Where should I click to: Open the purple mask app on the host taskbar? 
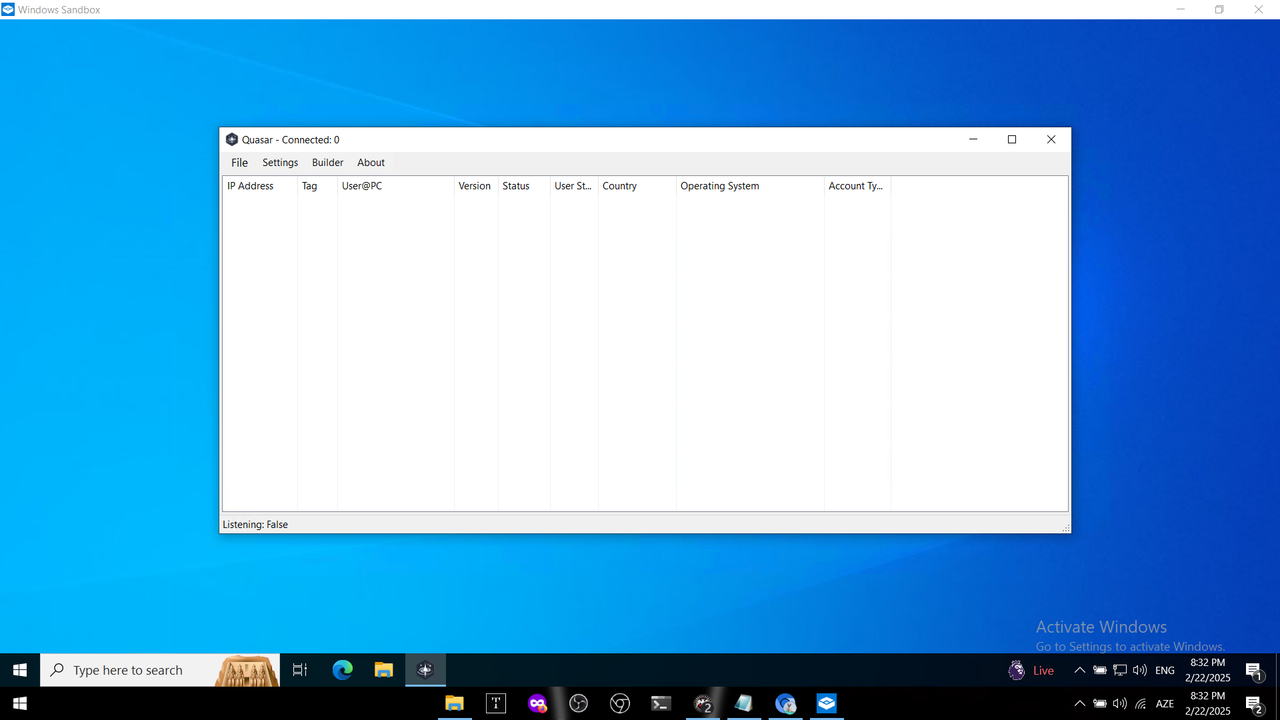538,704
